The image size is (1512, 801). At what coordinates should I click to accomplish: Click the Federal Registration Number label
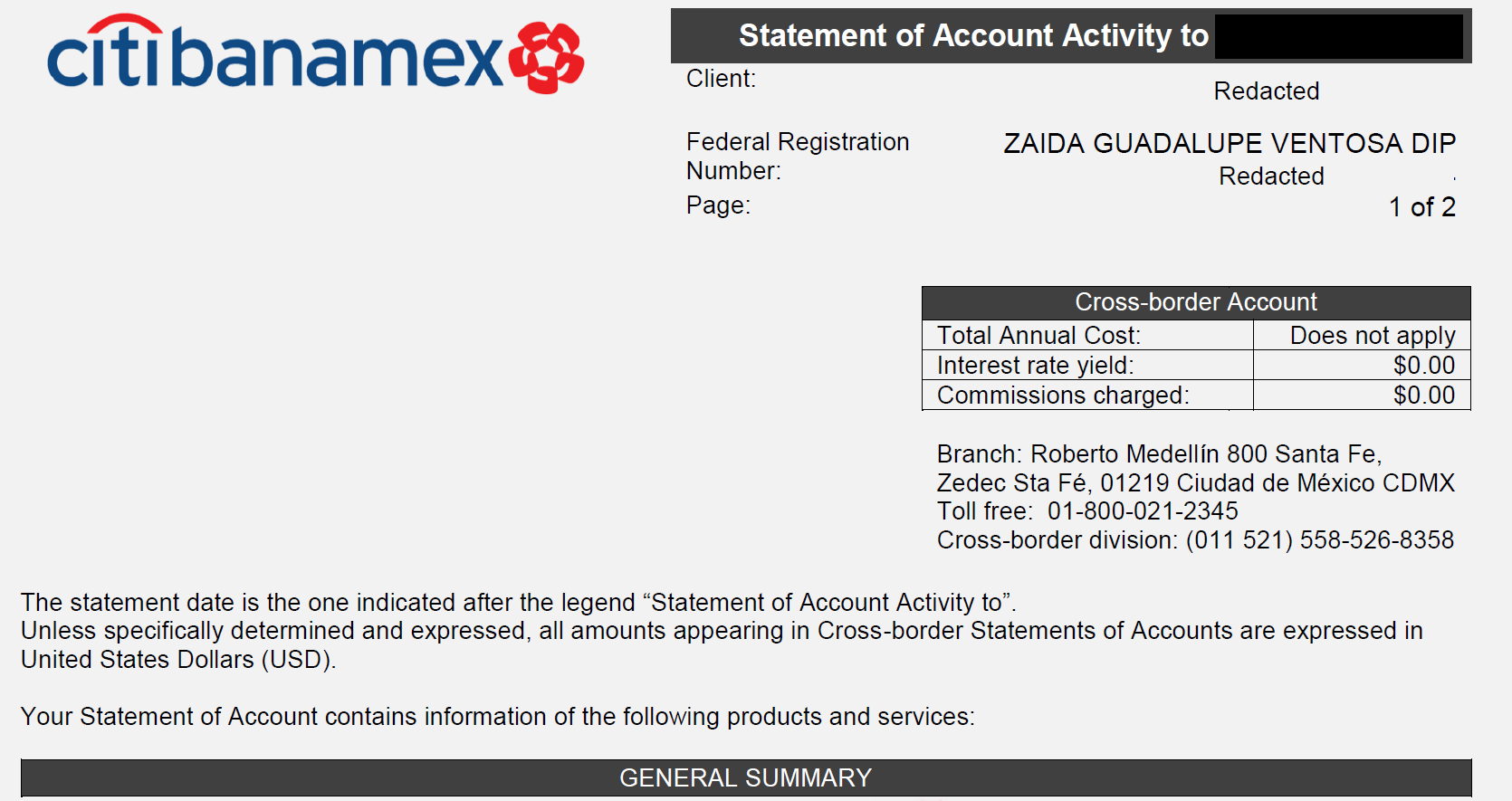tap(797, 156)
